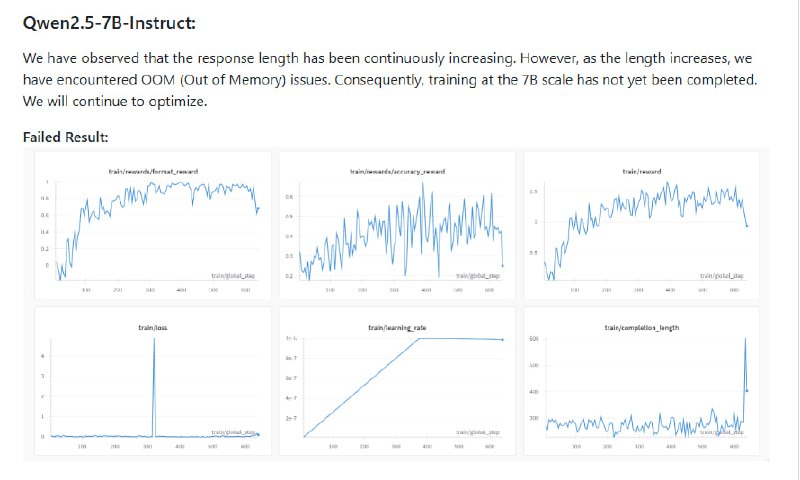Click the train/completion_length chart title
This screenshot has width=800, height=480.
coord(642,326)
